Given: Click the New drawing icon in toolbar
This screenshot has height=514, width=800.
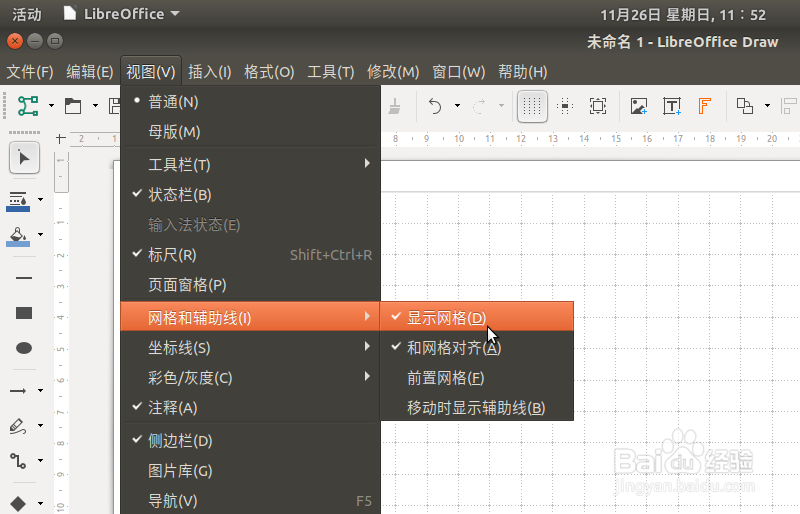Looking at the screenshot, I should tap(28, 106).
